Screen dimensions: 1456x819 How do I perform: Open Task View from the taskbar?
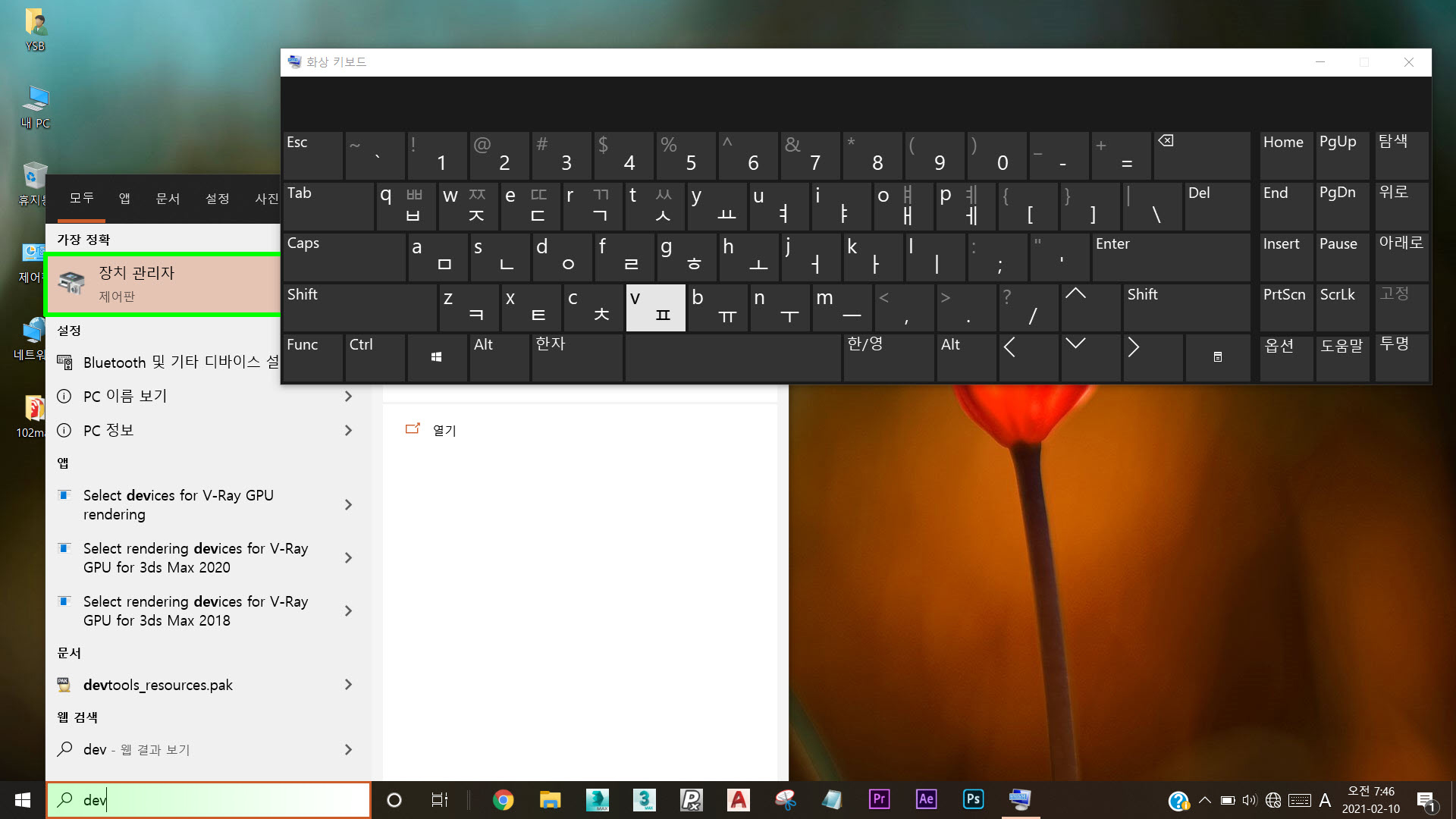439,799
